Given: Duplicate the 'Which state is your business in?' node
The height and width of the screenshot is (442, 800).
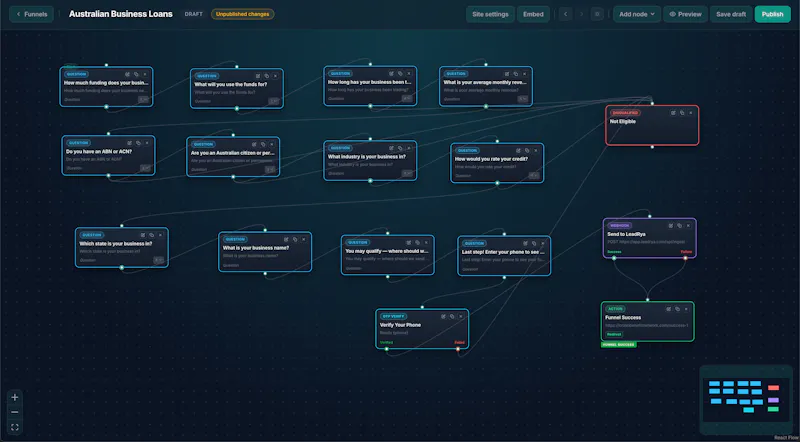Looking at the screenshot, I should click(x=152, y=235).
